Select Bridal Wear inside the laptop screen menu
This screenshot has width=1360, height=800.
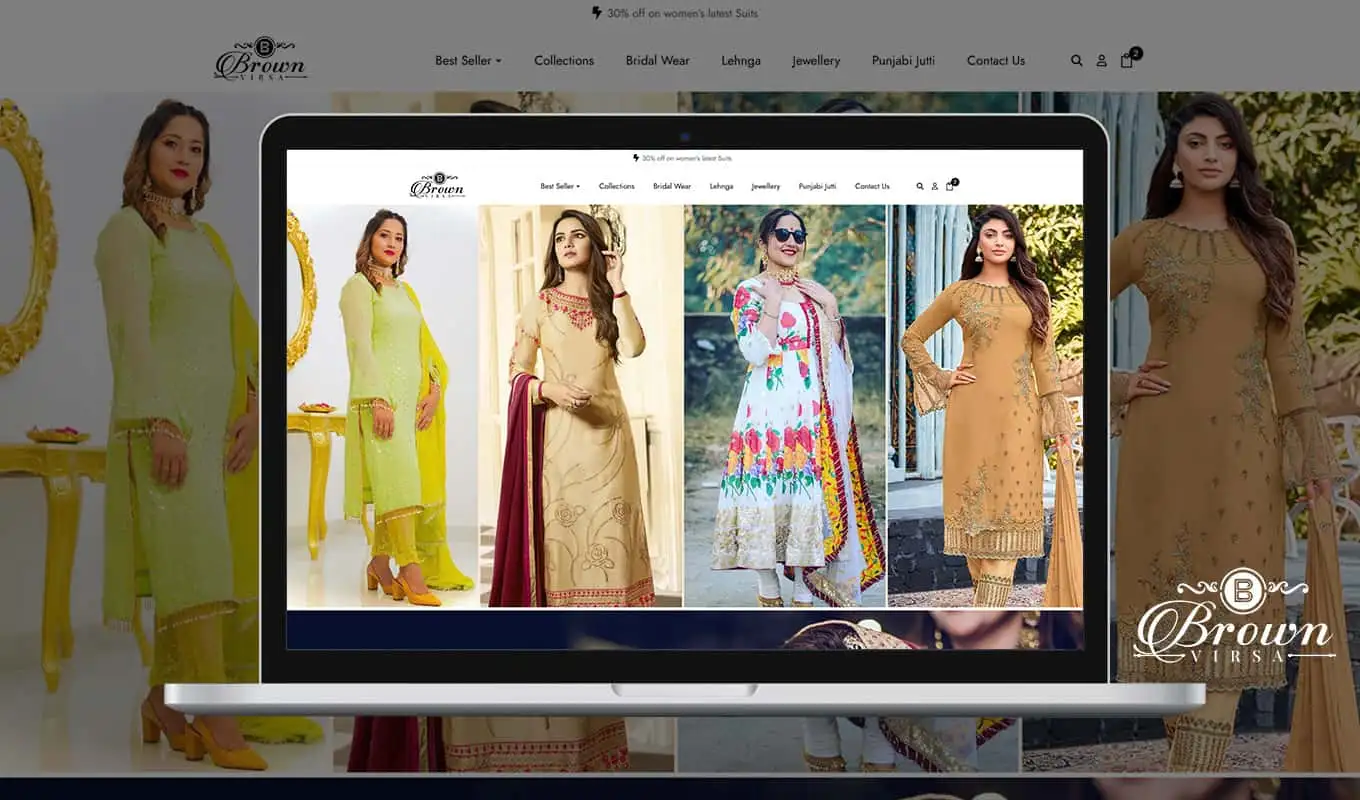tap(672, 186)
